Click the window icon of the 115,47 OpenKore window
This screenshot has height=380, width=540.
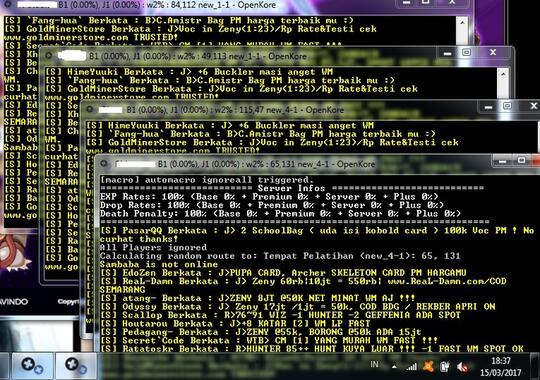click(90, 110)
